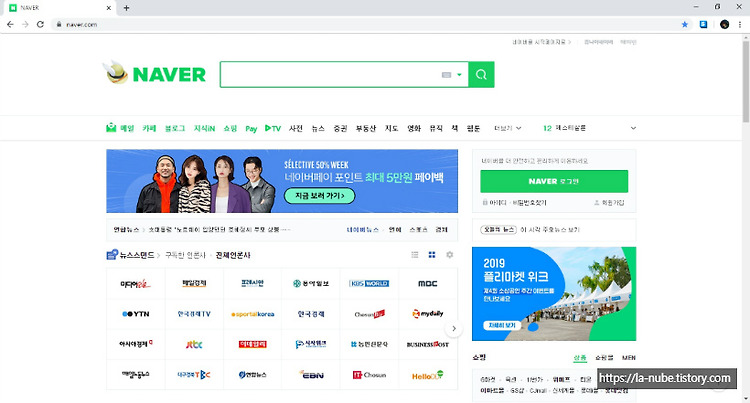
Task: Expand the chevron right of the 12 ranking keyword
Action: [633, 128]
